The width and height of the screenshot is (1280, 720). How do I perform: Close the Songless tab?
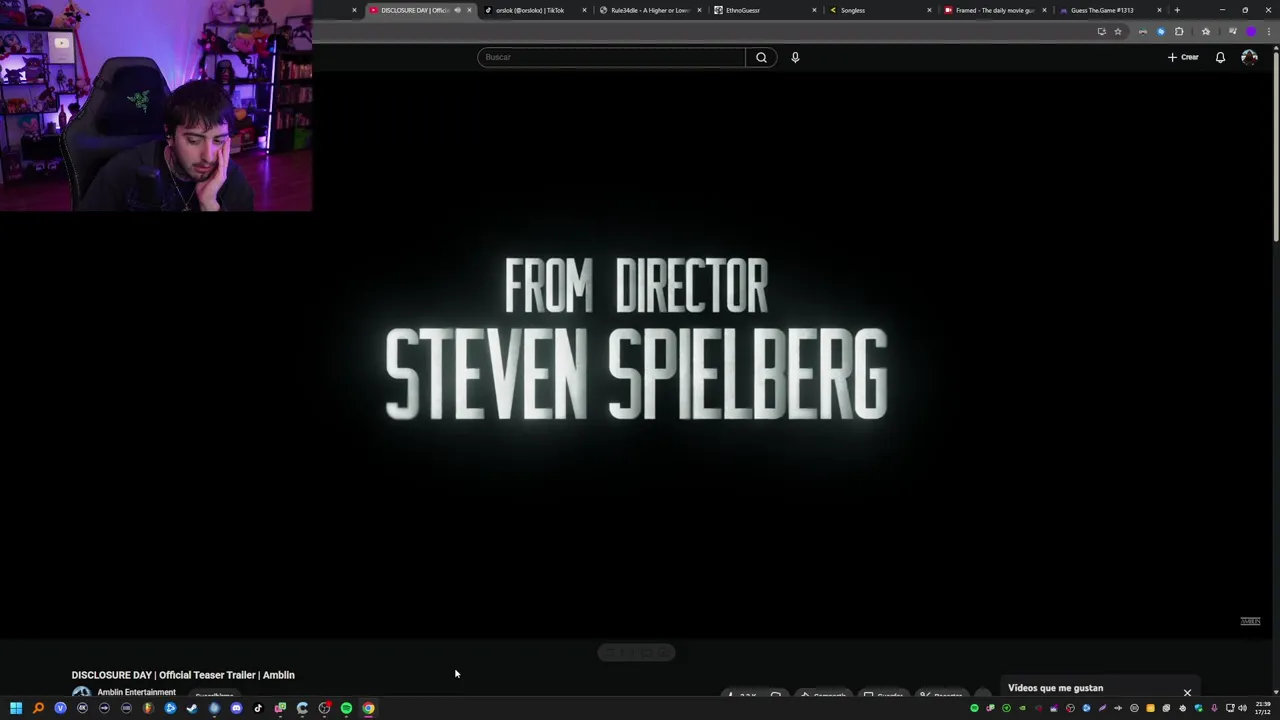(929, 10)
